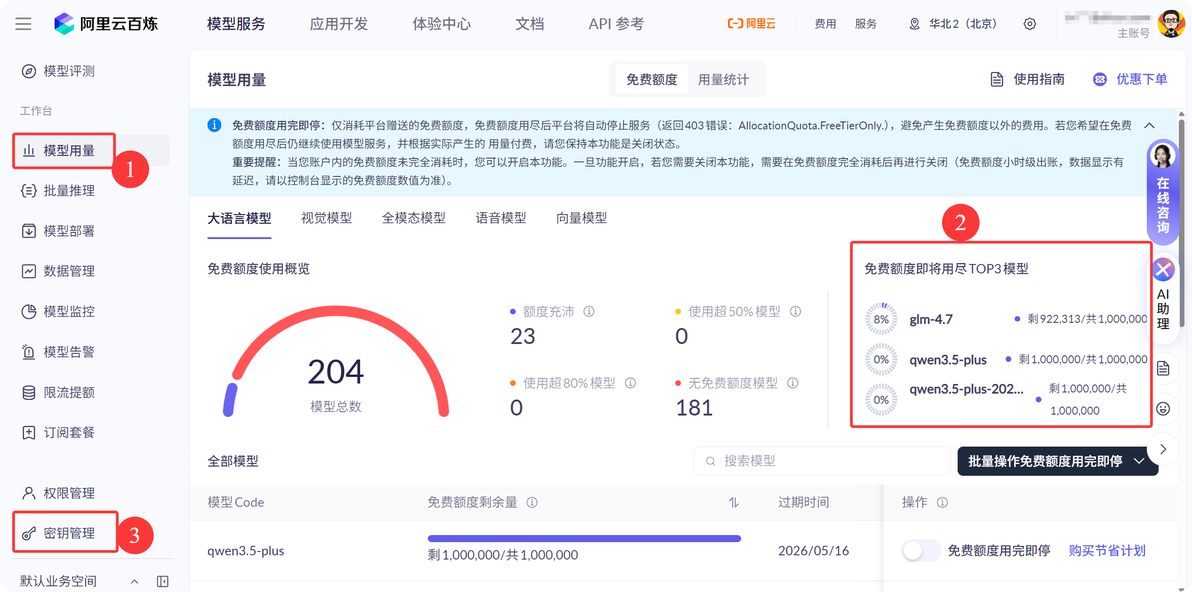The image size is (1192, 592).
Task: Click the 搜索模型 search field
Action: (x=822, y=461)
